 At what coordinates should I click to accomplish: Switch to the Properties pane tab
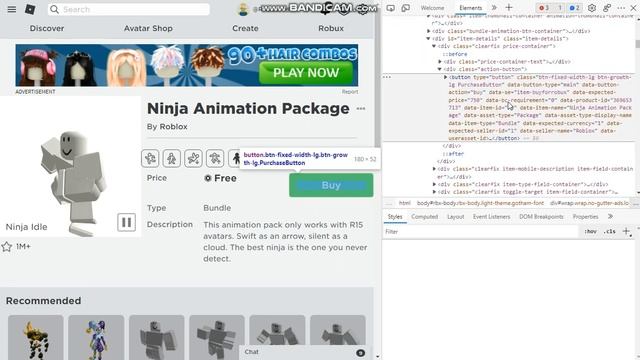(585, 217)
